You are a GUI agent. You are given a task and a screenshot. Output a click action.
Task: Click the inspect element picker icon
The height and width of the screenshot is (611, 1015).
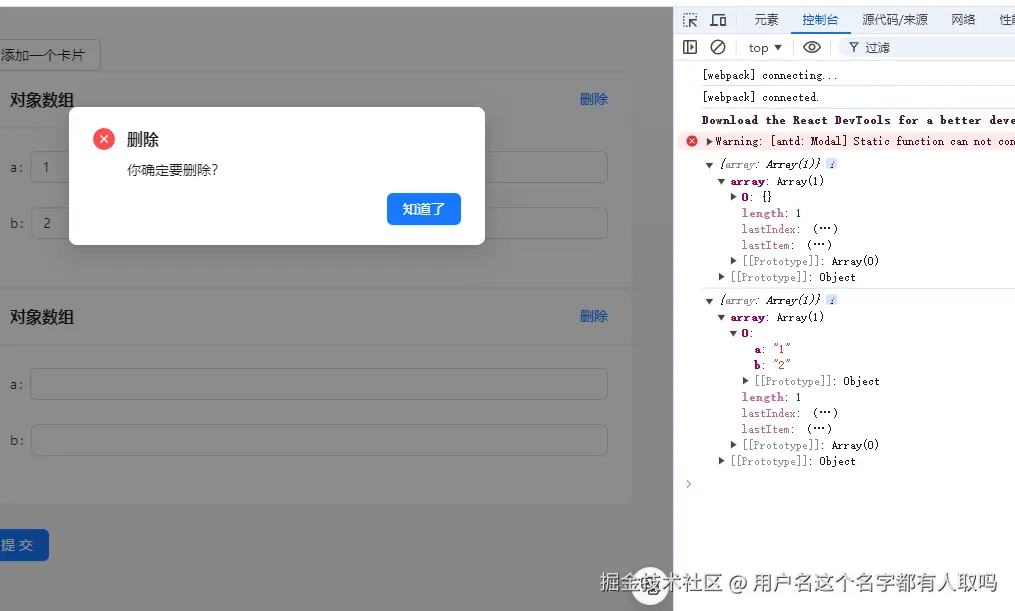pyautogui.click(x=690, y=20)
